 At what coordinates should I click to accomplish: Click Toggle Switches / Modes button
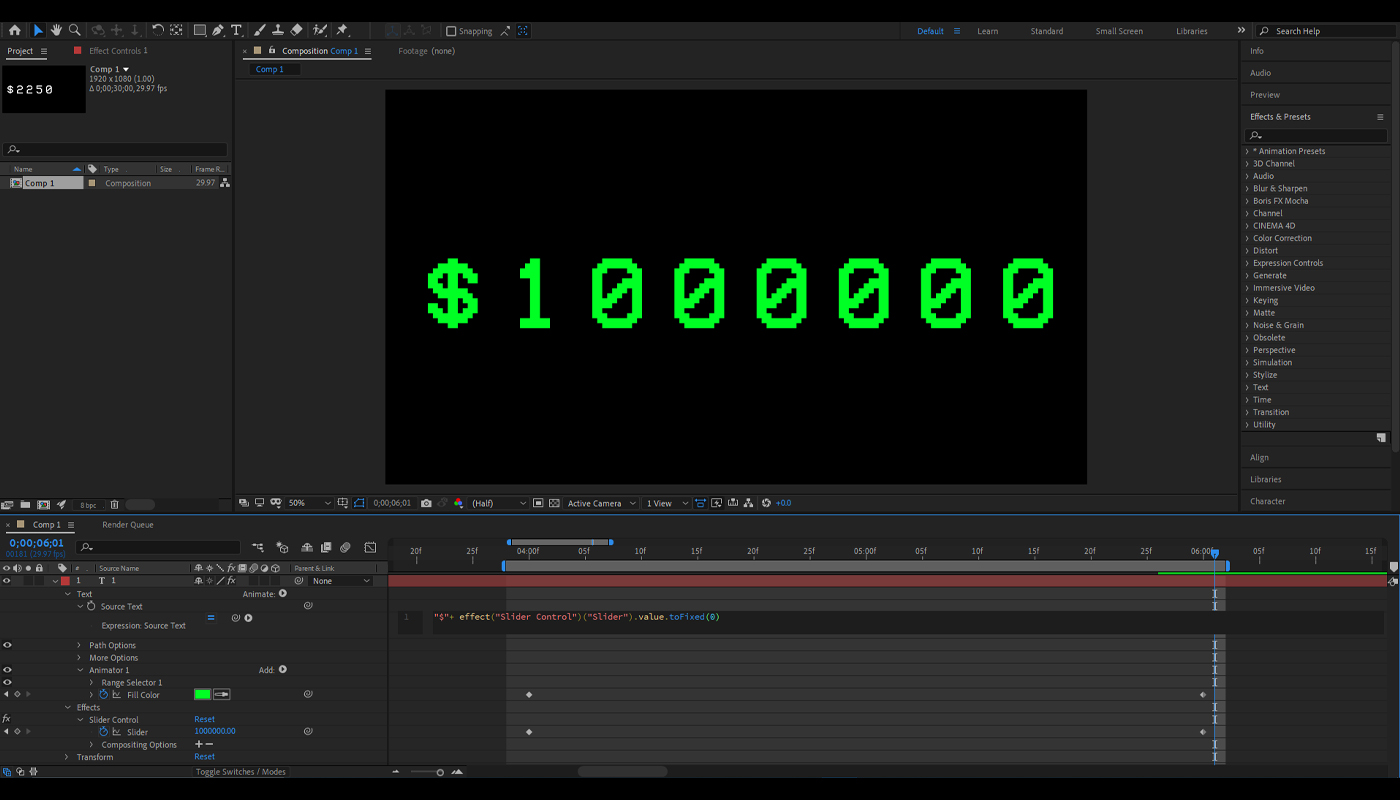click(240, 772)
